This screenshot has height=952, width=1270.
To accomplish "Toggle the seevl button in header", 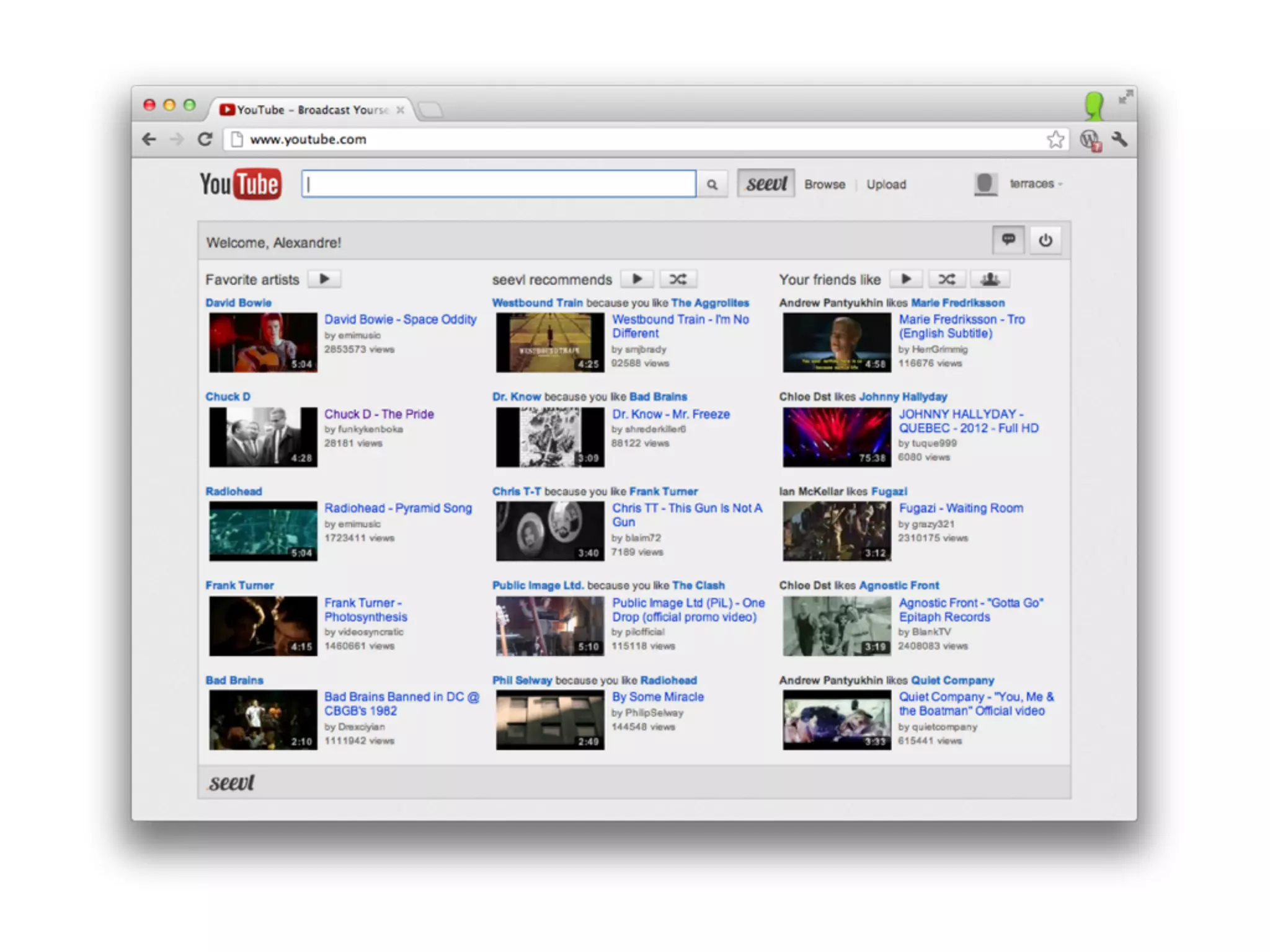I will click(x=766, y=184).
